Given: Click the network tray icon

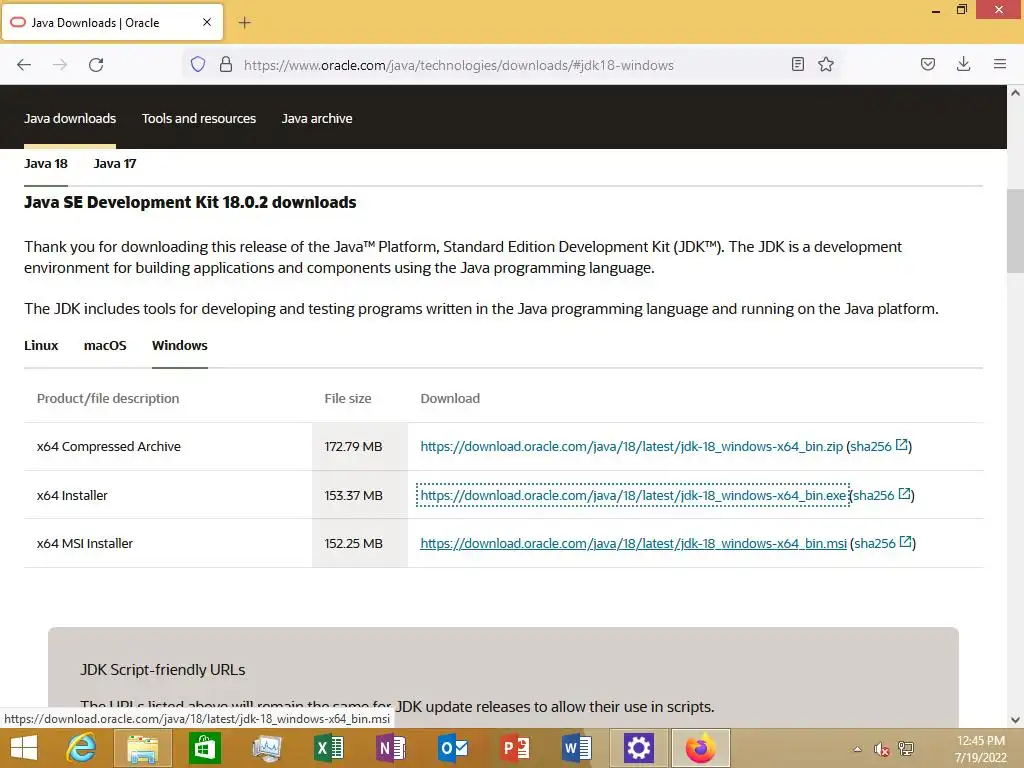Looking at the screenshot, I should click(906, 749).
